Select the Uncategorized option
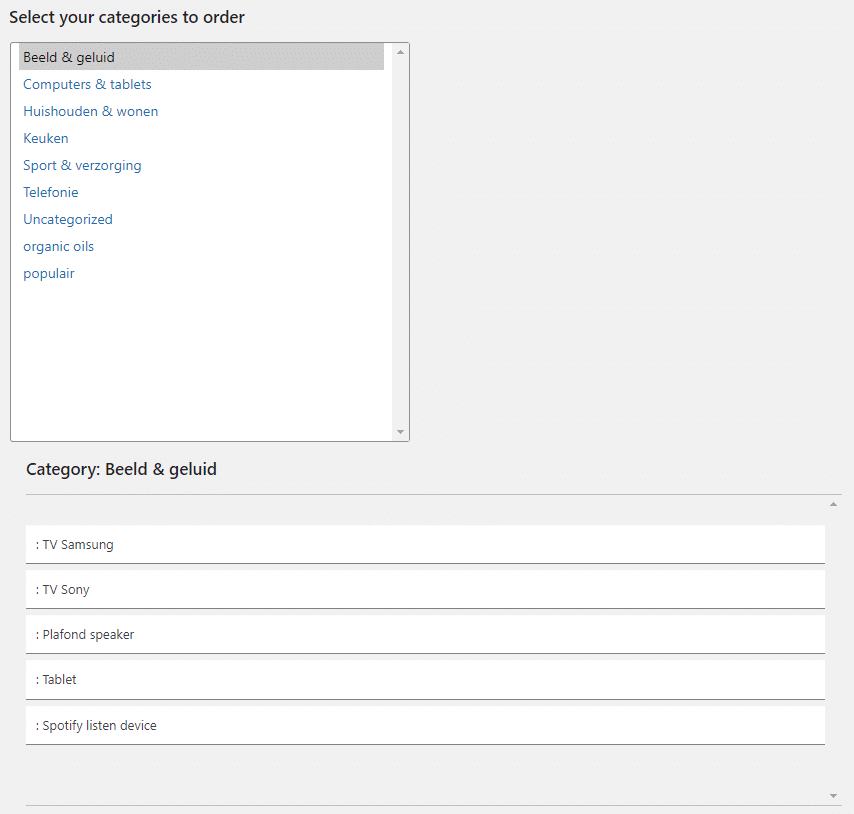The image size is (854, 814). click(x=68, y=219)
